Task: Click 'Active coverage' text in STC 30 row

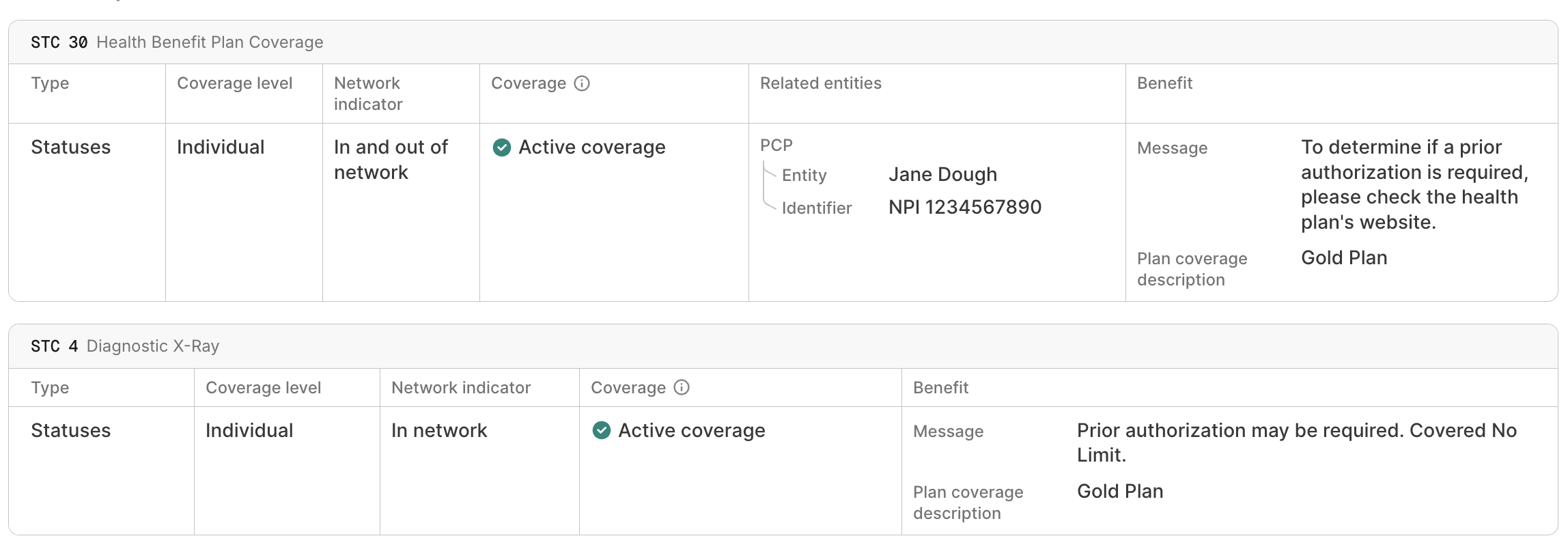Action: 592,147
